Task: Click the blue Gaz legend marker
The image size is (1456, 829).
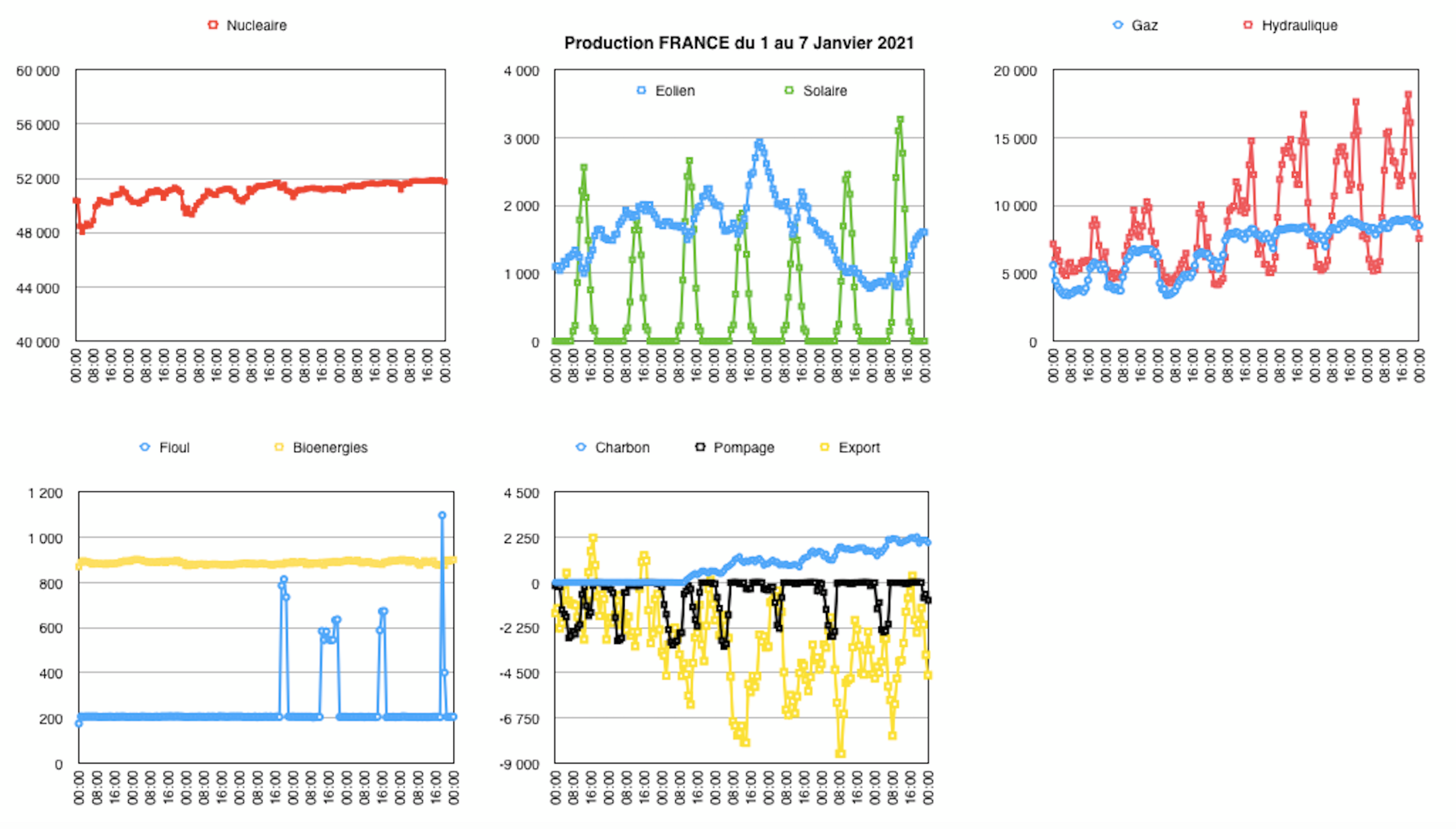Action: (x=1118, y=25)
